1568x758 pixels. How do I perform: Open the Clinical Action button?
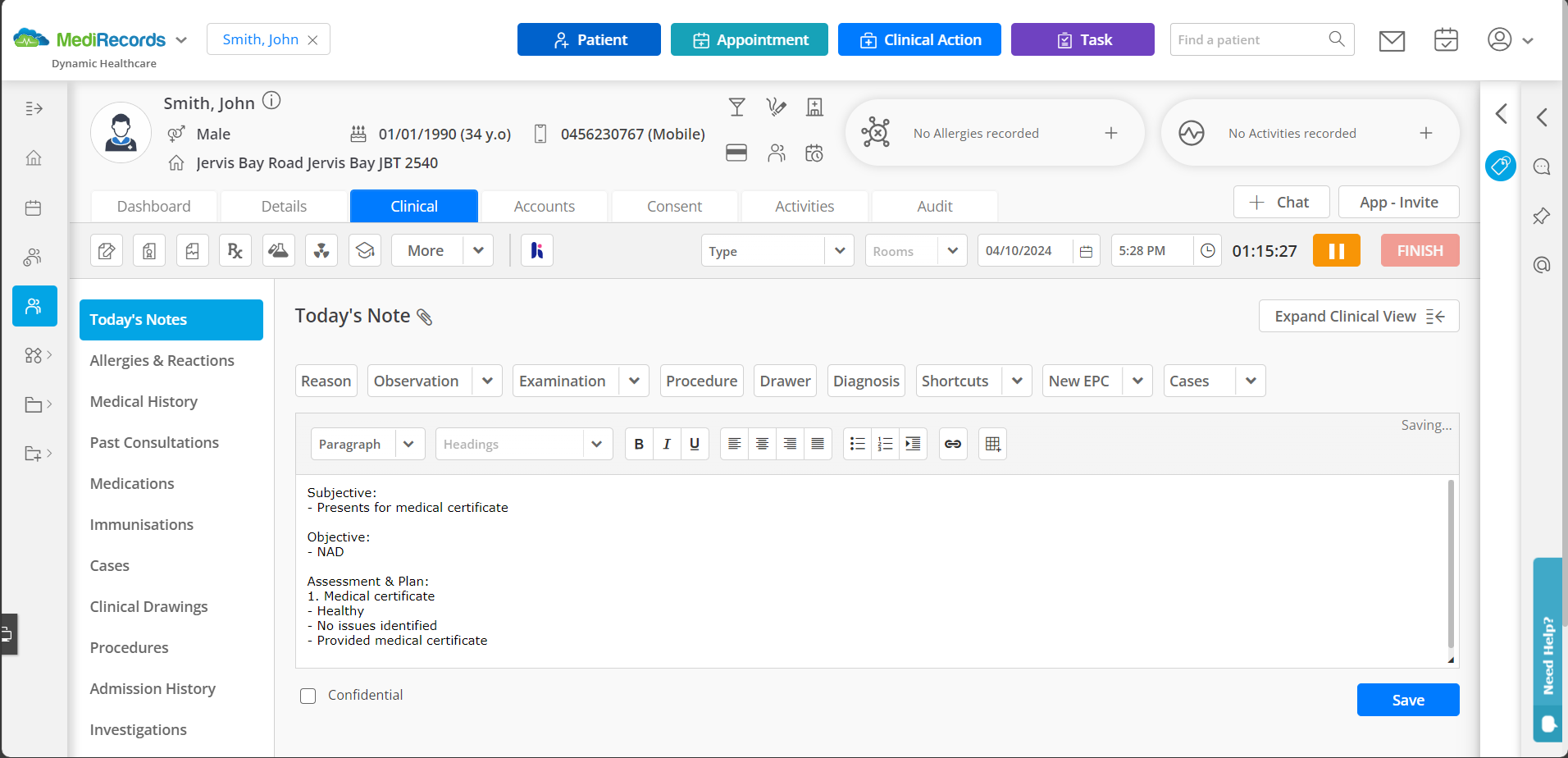pos(919,39)
